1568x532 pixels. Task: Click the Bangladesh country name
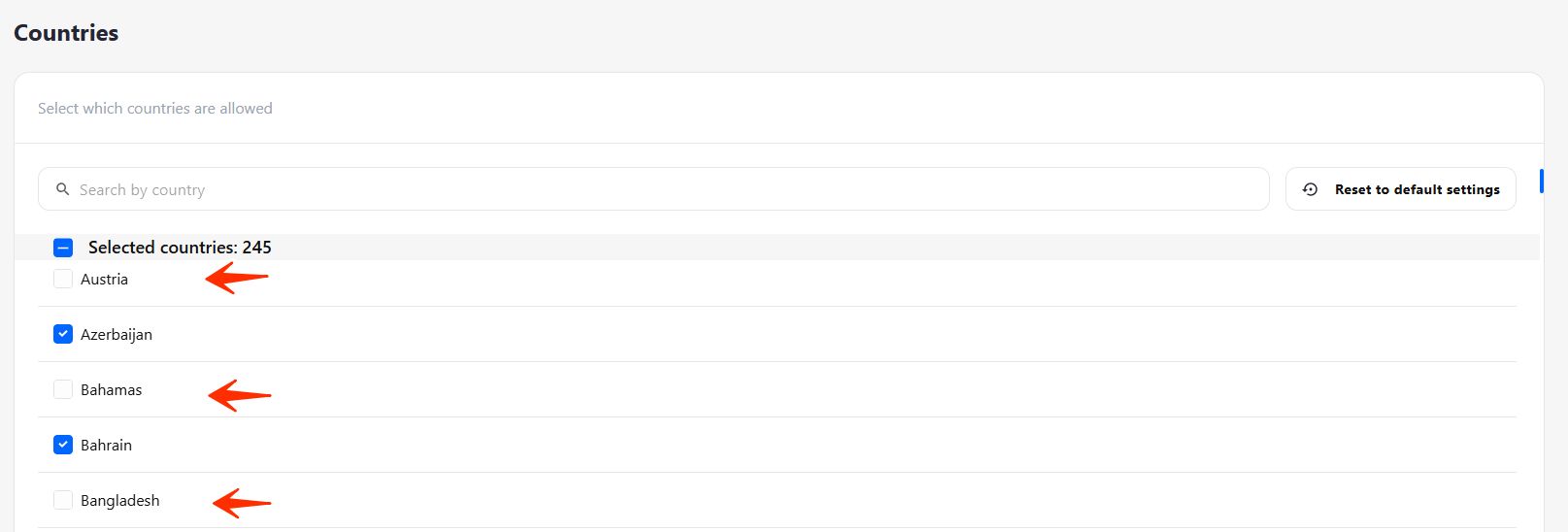[119, 501]
